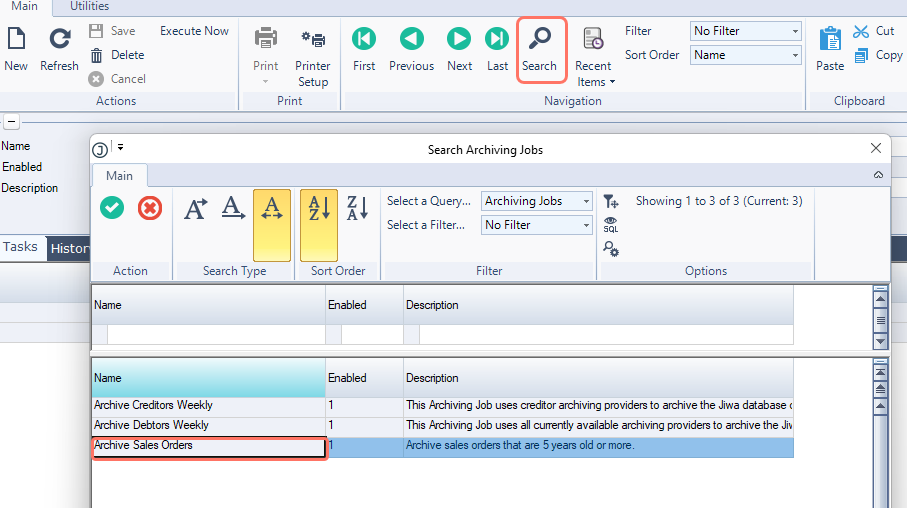Click the Search magnifier button
Viewport: 907px width, 508px height.
tap(540, 50)
